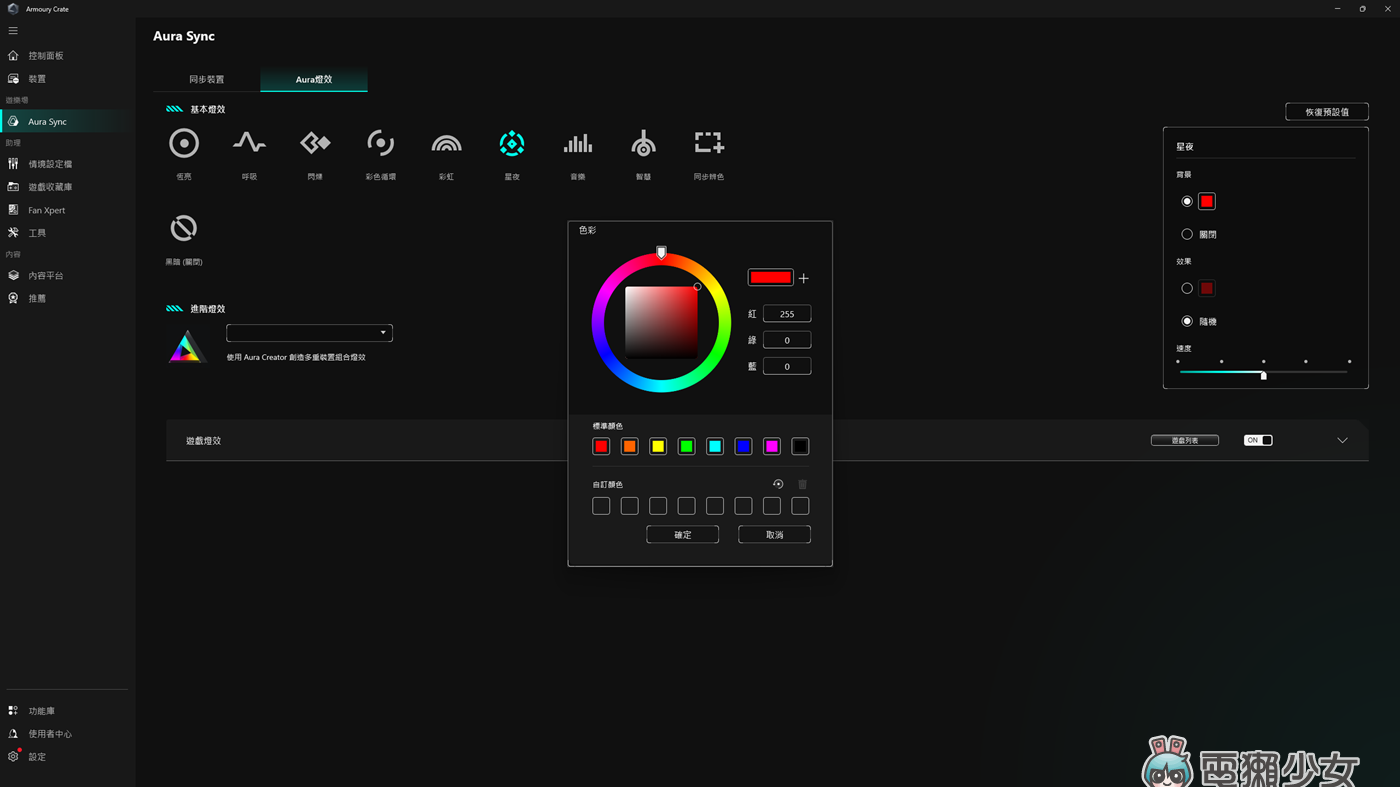Click the saturation square inside color wheel
The image size is (1400, 787).
661,322
